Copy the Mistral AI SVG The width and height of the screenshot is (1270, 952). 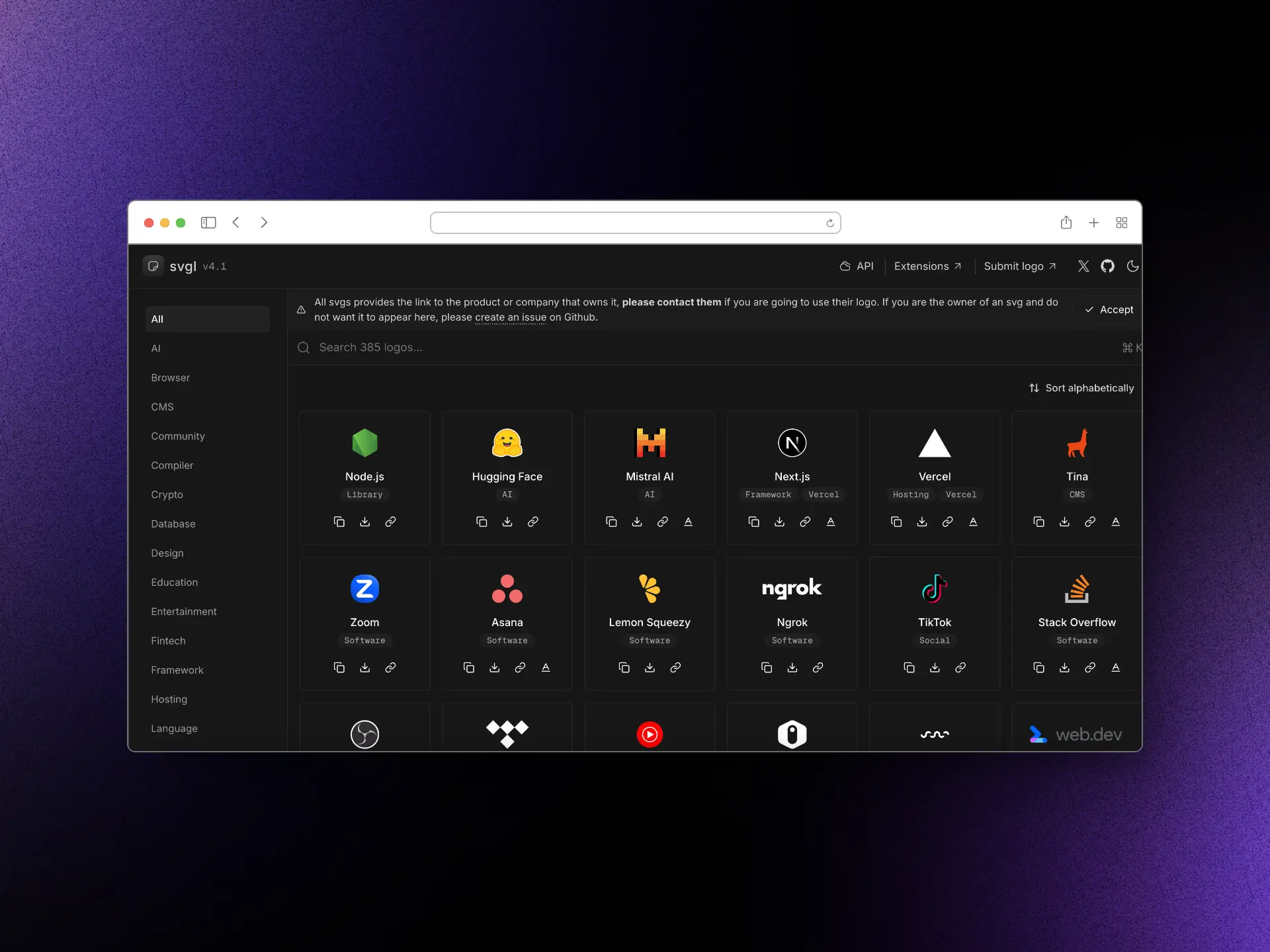(611, 522)
